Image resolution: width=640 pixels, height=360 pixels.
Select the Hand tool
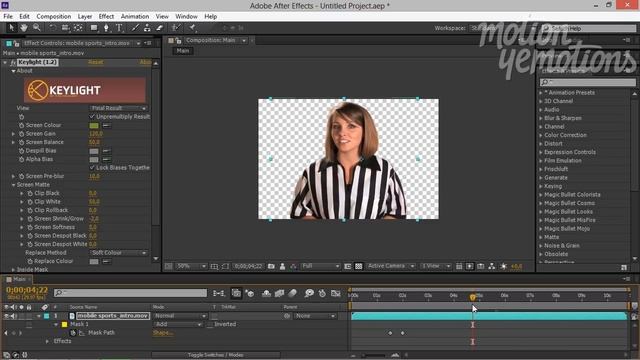24,28
